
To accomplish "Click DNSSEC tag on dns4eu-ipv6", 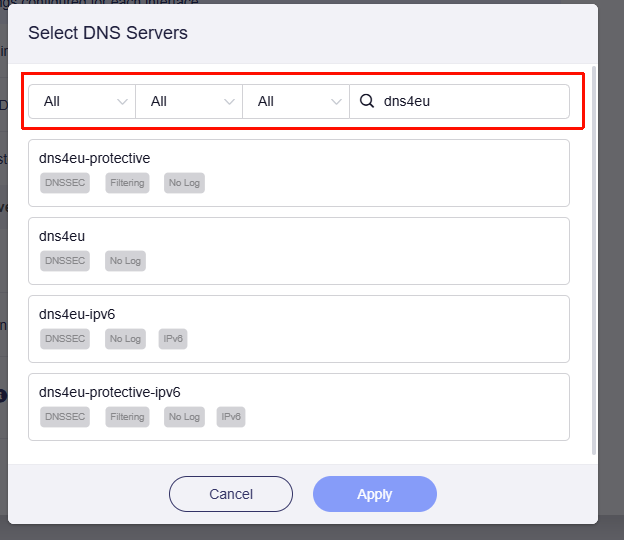I will pyautogui.click(x=65, y=339).
